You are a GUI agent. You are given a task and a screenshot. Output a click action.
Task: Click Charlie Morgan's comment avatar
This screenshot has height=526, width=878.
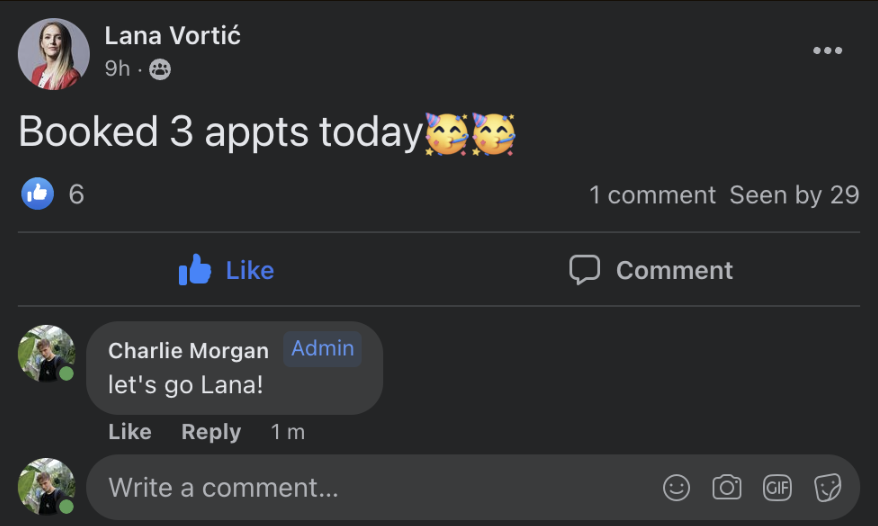pyautogui.click(x=46, y=353)
